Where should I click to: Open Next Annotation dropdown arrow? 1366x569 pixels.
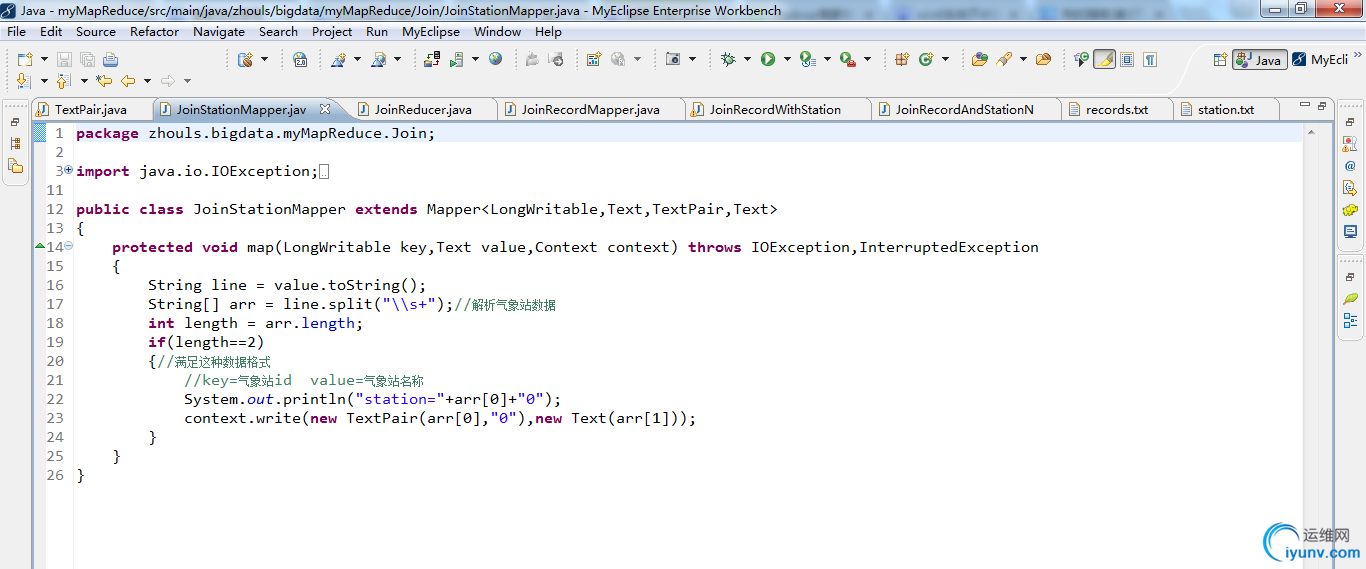43,81
